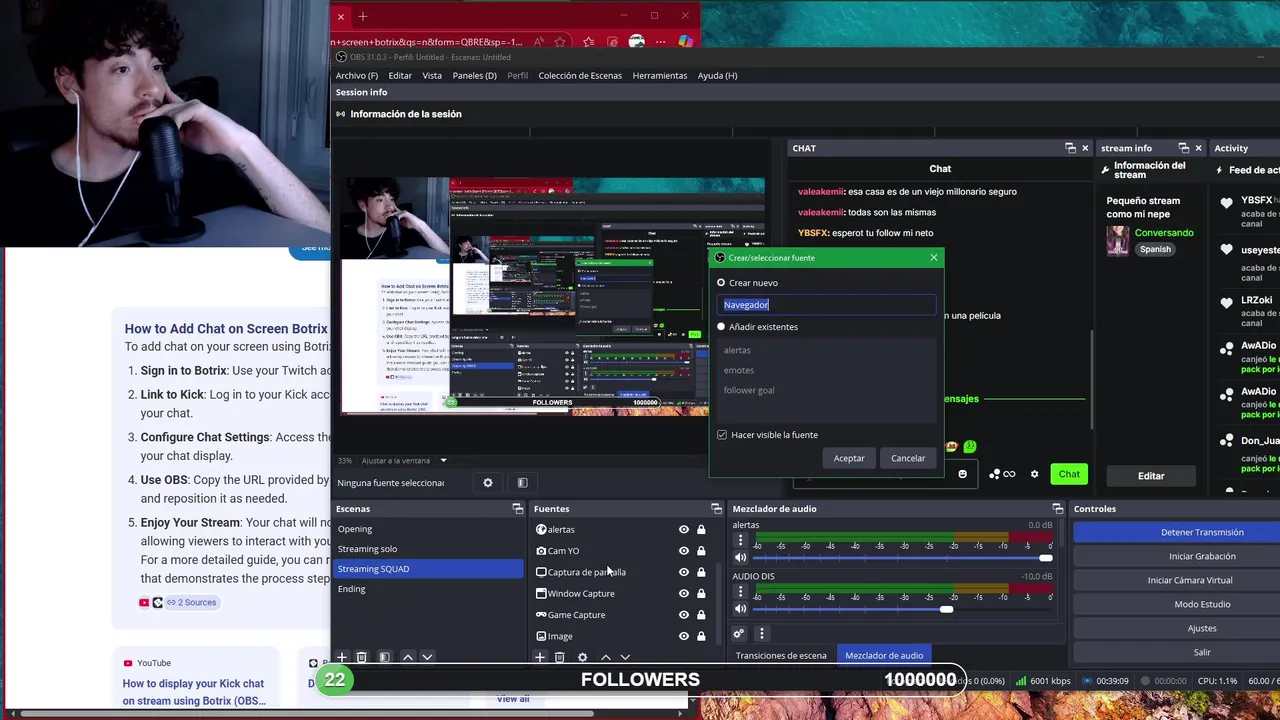Undock the Mezclador de audio panel
This screenshot has width=1280, height=720.
[x=1058, y=509]
